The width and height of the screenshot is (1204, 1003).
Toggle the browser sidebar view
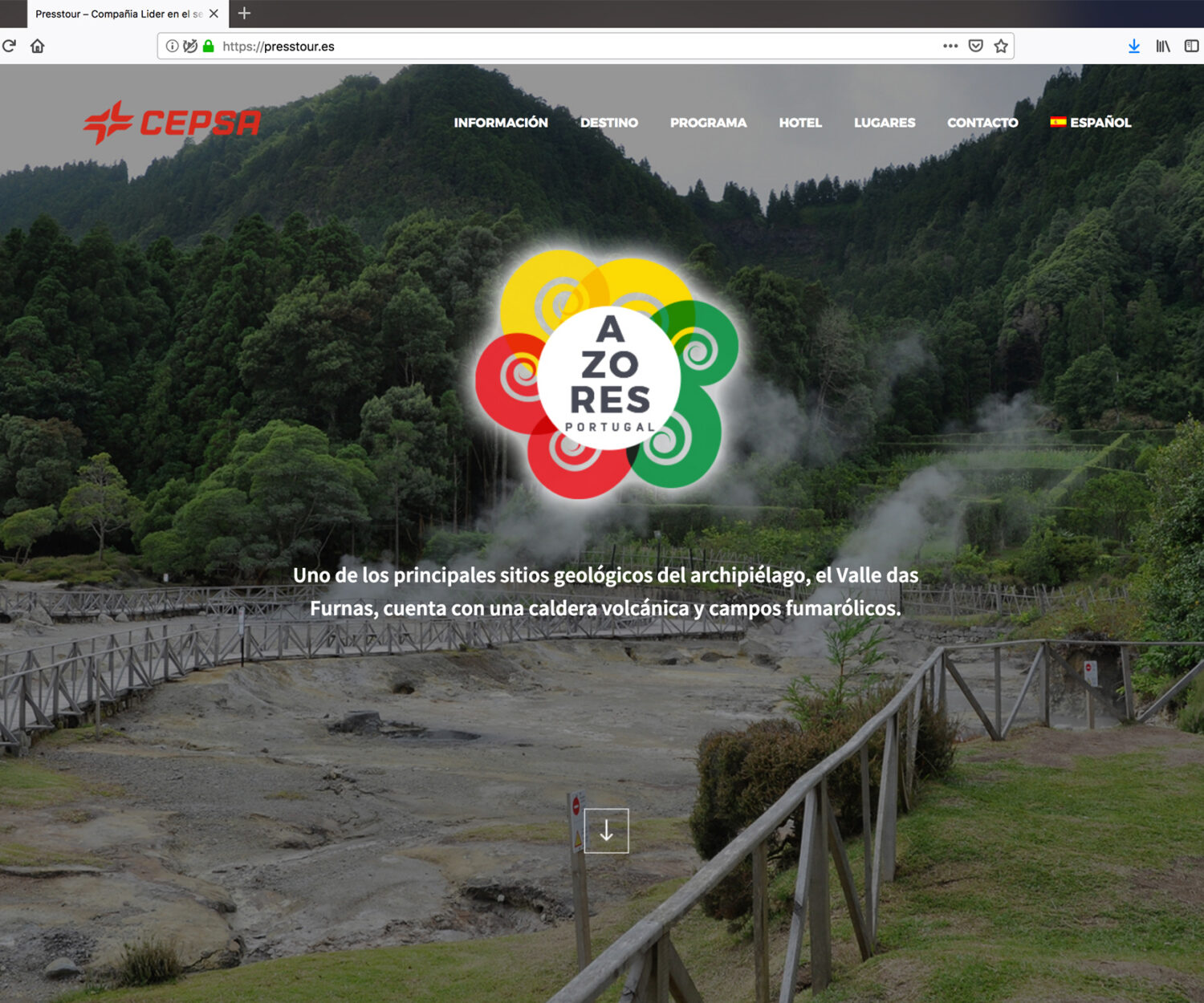point(1191,46)
